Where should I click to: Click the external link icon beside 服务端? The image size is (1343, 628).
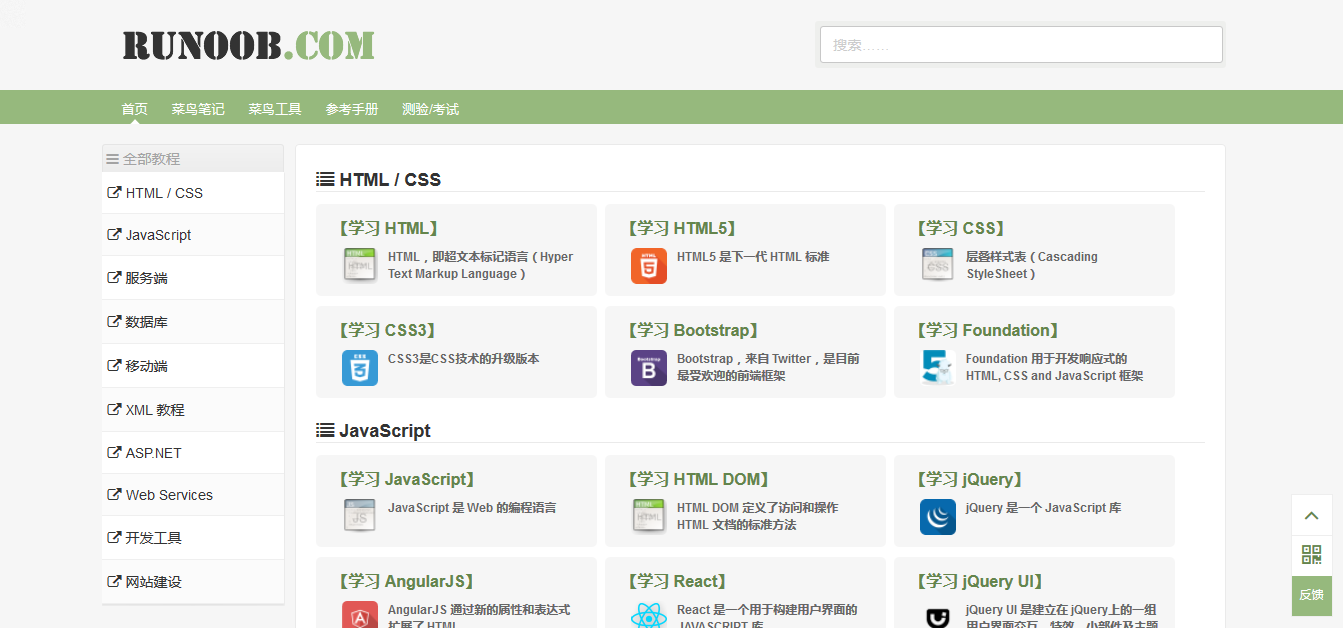114,278
